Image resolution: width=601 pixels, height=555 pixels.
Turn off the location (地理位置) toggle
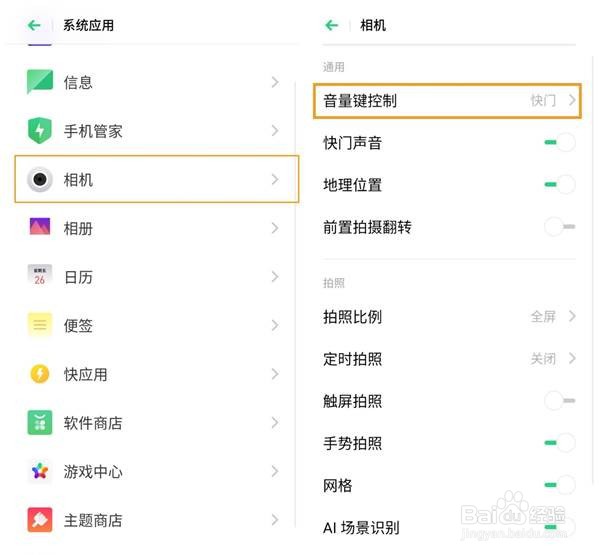coord(559,185)
